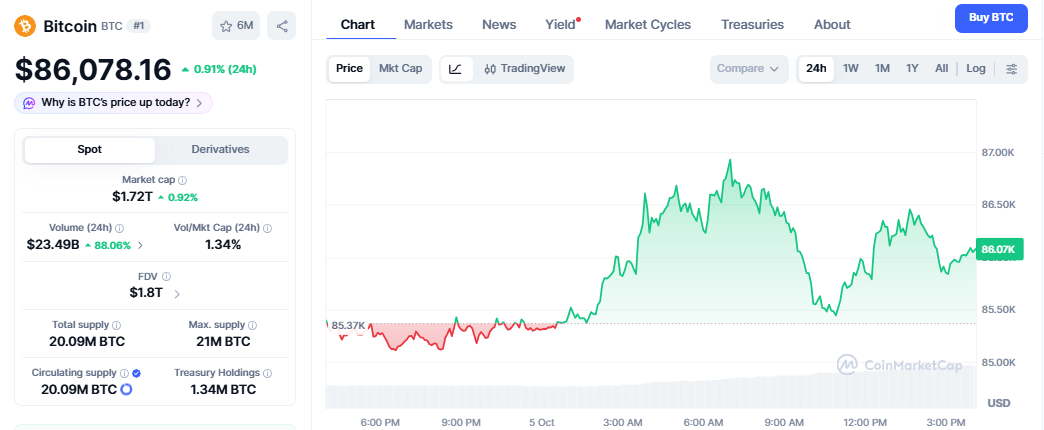Click the $1.8T FDV value

pyautogui.click(x=146, y=293)
